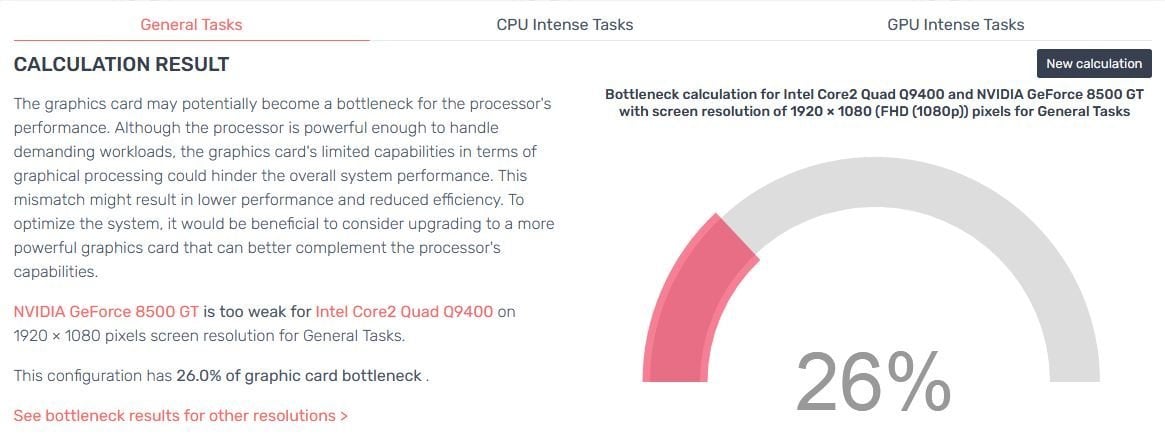The height and width of the screenshot is (444, 1165).
Task: Click the red underline beneath General Tasks
Action: [191, 40]
